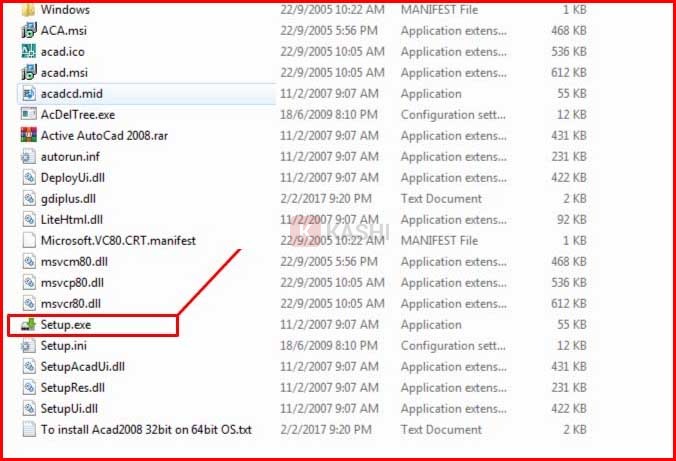Click the 2 KB size in To install Acad2008 row
The width and height of the screenshot is (676, 461).
point(575,430)
